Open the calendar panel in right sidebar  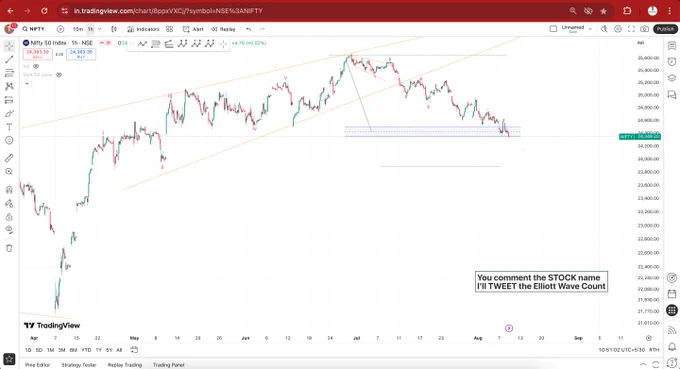[x=672, y=294]
